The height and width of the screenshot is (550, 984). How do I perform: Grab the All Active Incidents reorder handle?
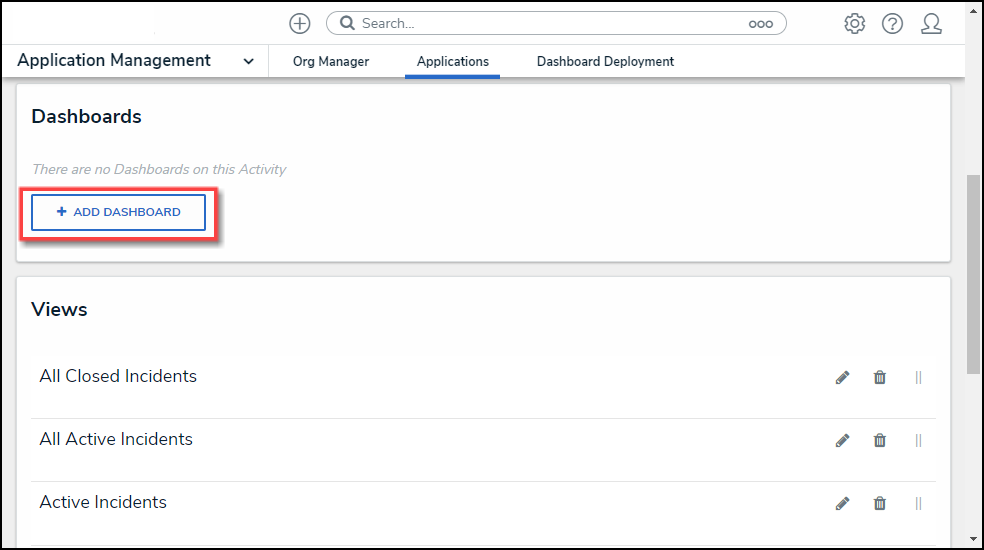pos(918,440)
